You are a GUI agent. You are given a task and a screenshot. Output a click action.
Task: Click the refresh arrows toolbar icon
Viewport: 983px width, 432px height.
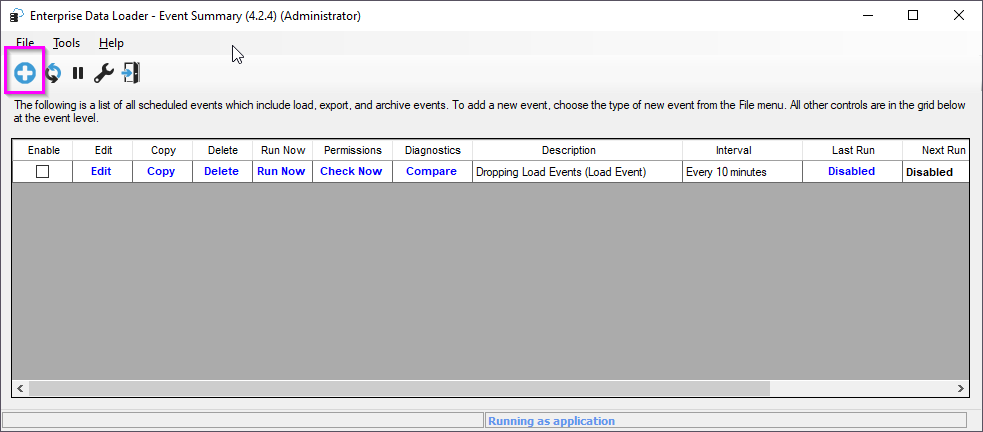(52, 73)
